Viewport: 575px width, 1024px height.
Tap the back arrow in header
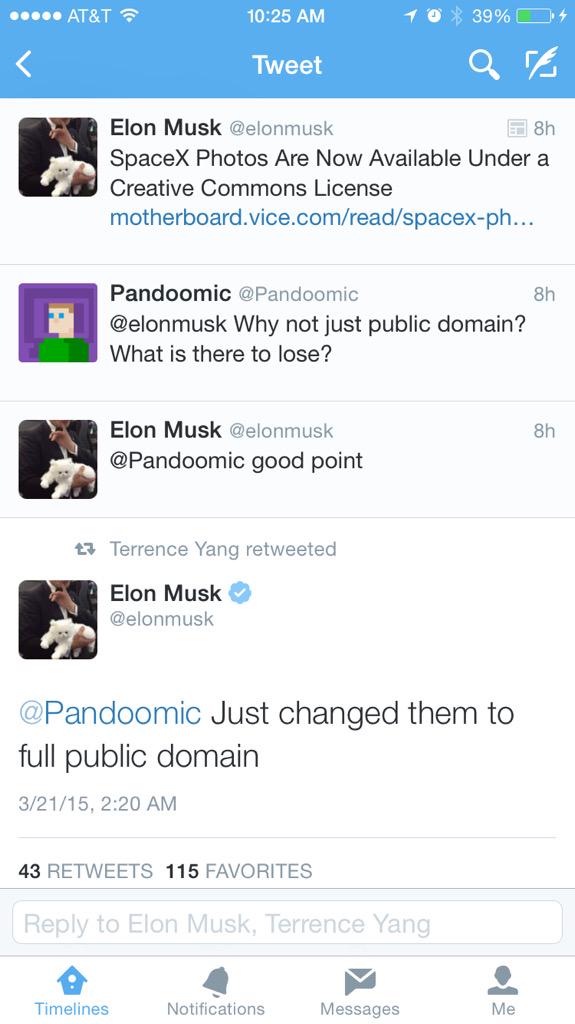pyautogui.click(x=24, y=65)
